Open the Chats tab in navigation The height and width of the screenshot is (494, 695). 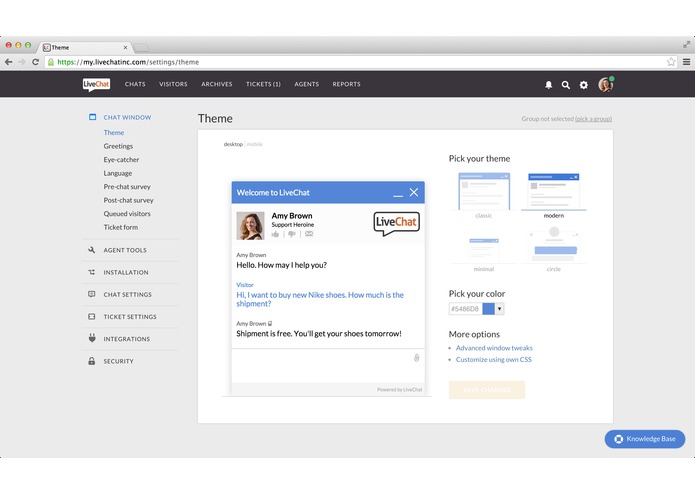click(x=135, y=84)
